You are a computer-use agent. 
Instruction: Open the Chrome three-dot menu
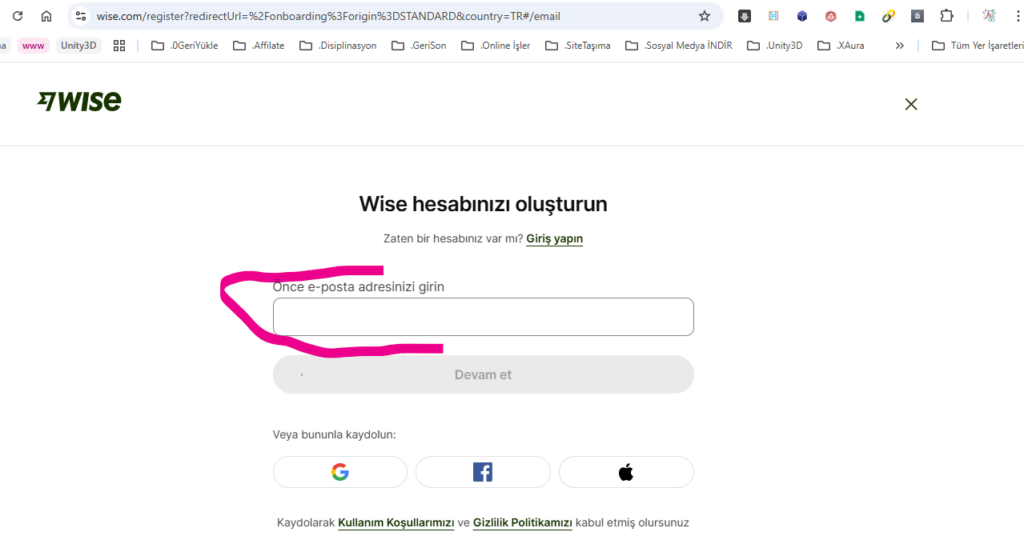point(1018,16)
